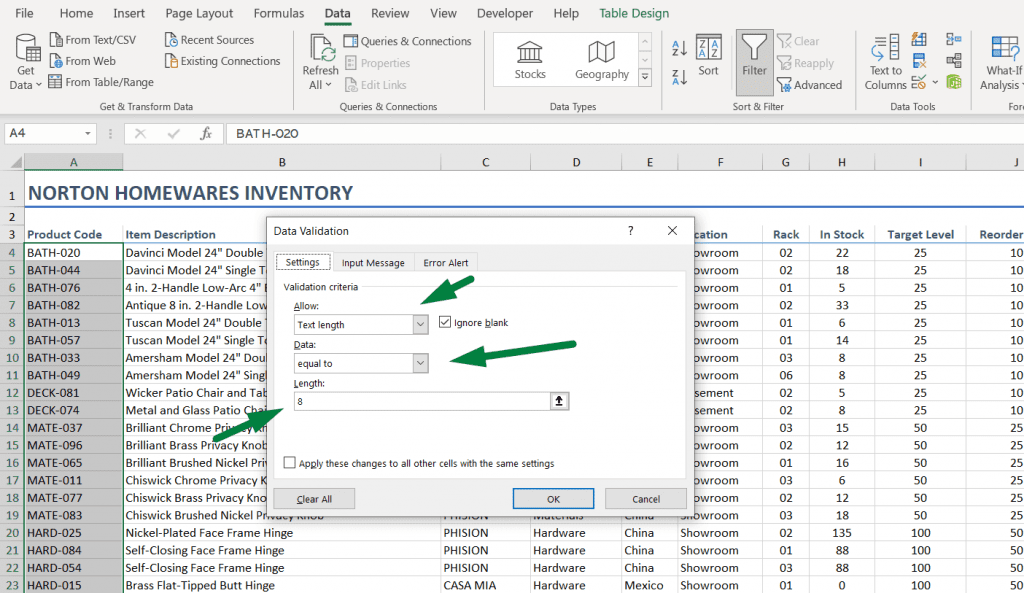
Task: Click inside the Length input showing 8
Action: click(400, 400)
